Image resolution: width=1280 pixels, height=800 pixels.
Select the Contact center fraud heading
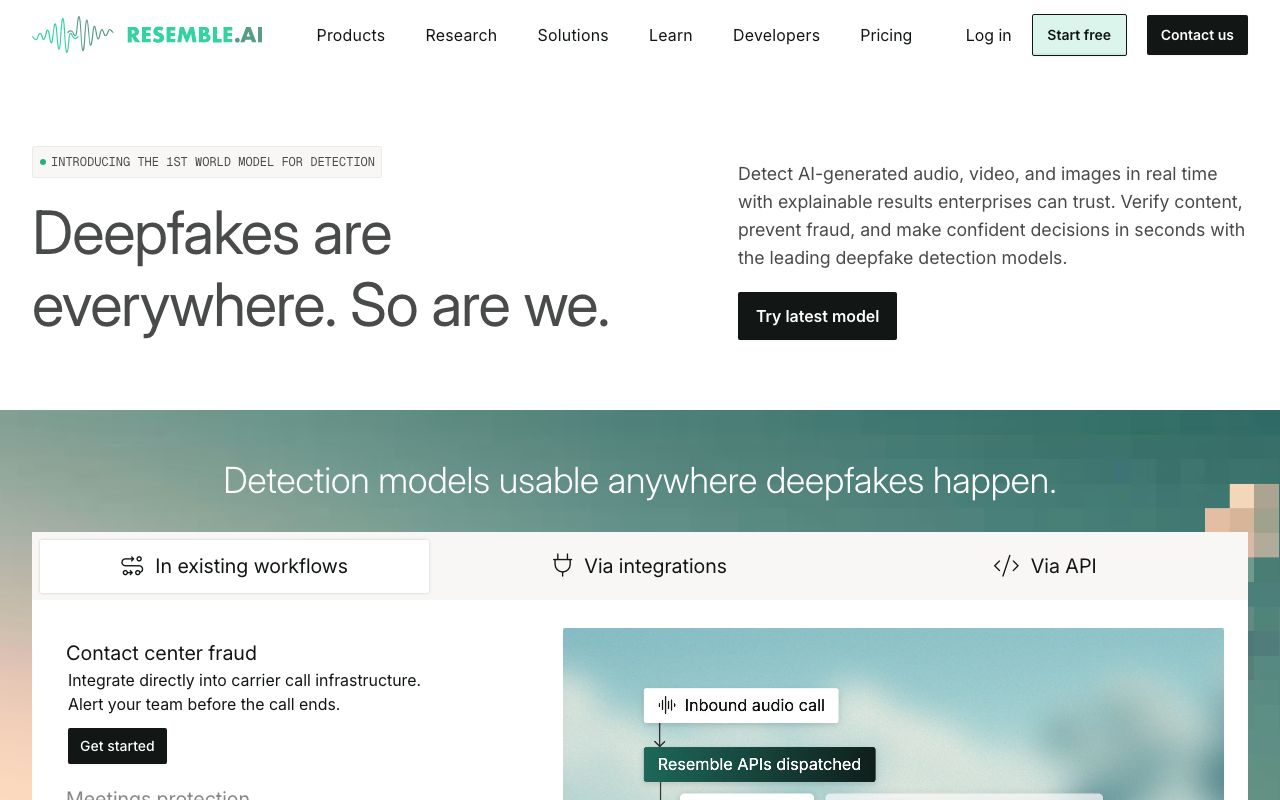(x=161, y=653)
